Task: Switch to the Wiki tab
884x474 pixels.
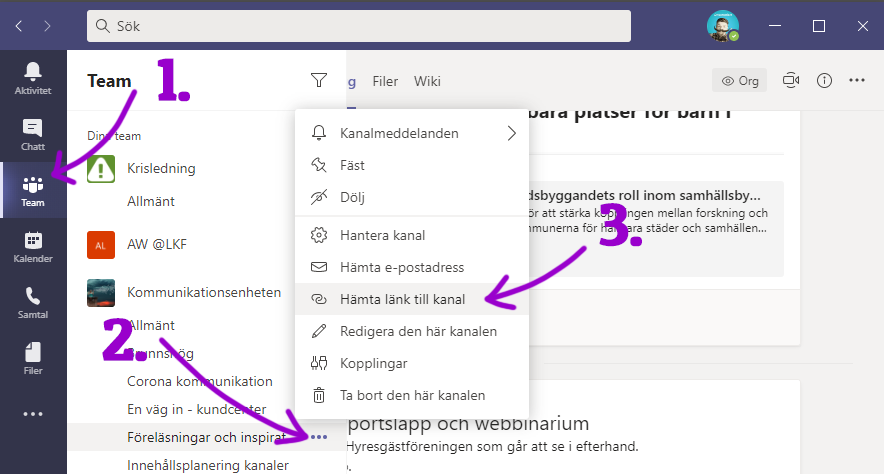Action: point(427,81)
